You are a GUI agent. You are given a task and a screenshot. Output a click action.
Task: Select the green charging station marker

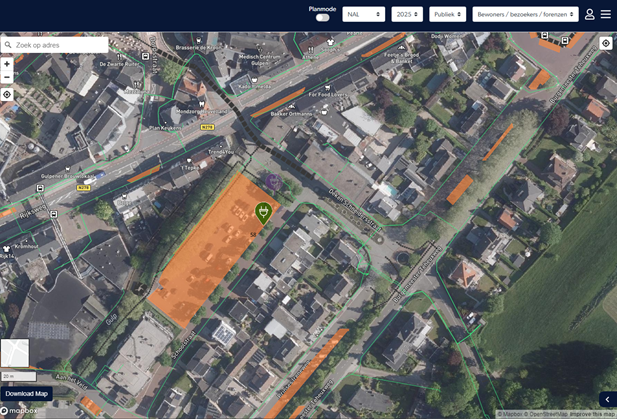click(x=263, y=212)
